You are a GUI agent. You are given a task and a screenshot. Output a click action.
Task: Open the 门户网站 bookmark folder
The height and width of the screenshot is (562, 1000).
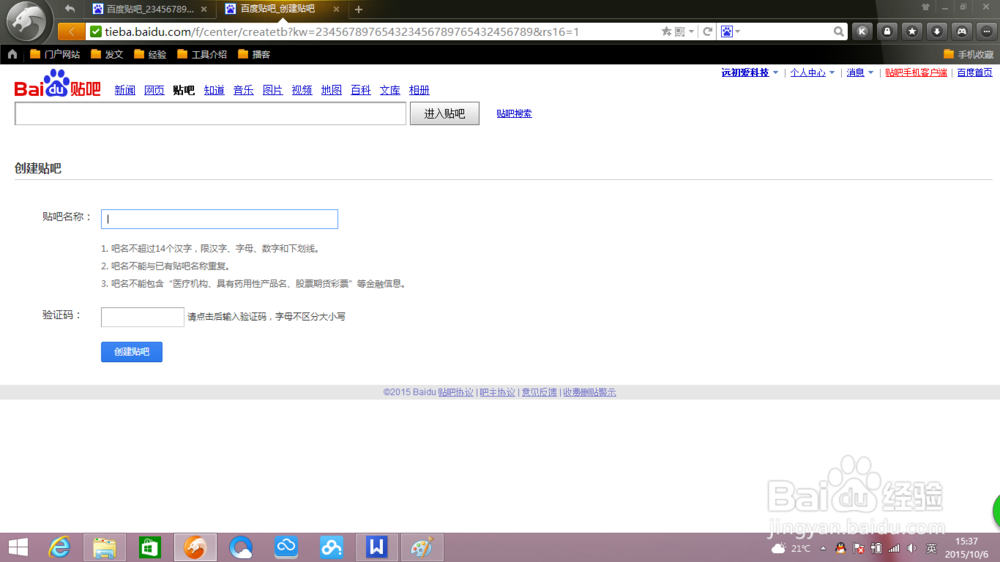pyautogui.click(x=55, y=54)
